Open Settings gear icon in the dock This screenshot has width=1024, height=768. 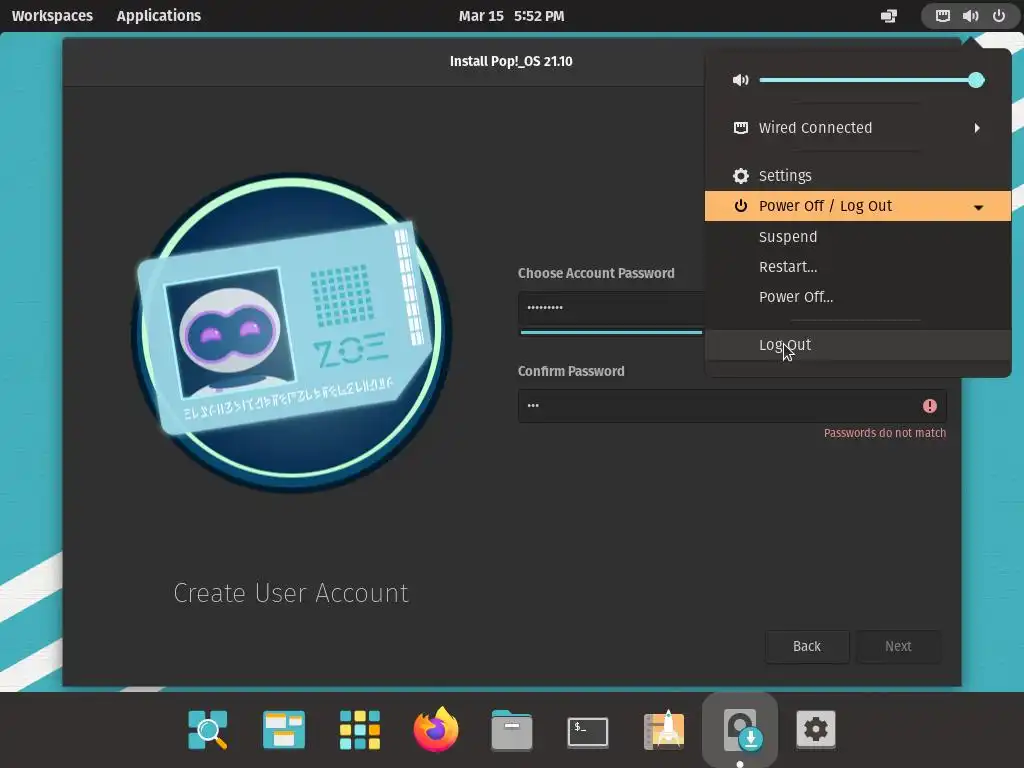[x=816, y=729]
